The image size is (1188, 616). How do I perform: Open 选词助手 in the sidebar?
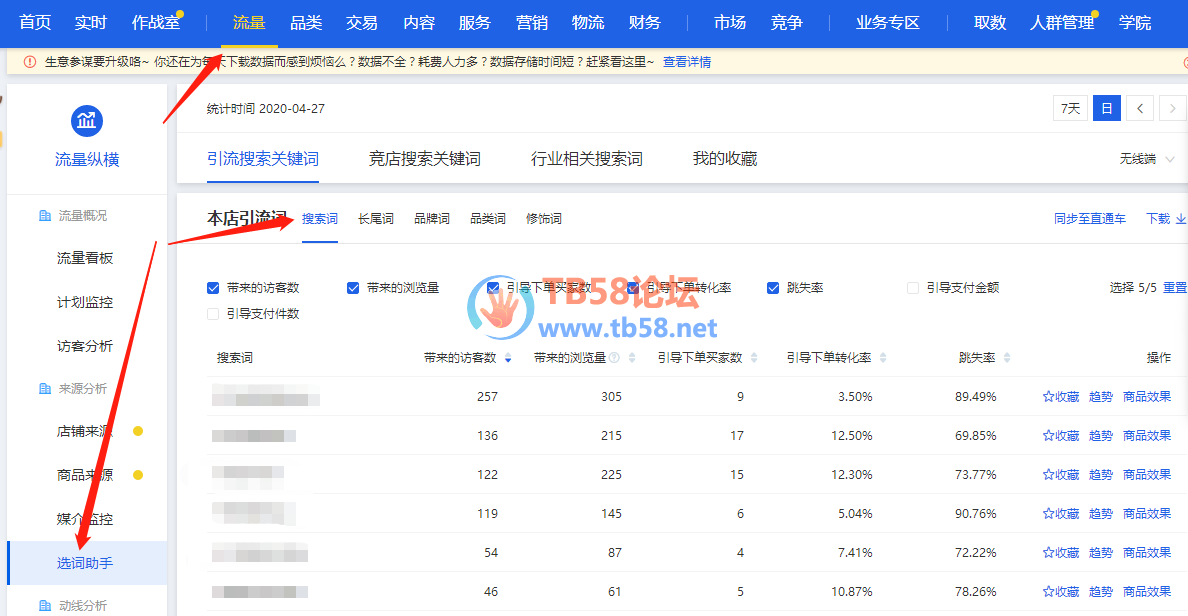[87, 563]
